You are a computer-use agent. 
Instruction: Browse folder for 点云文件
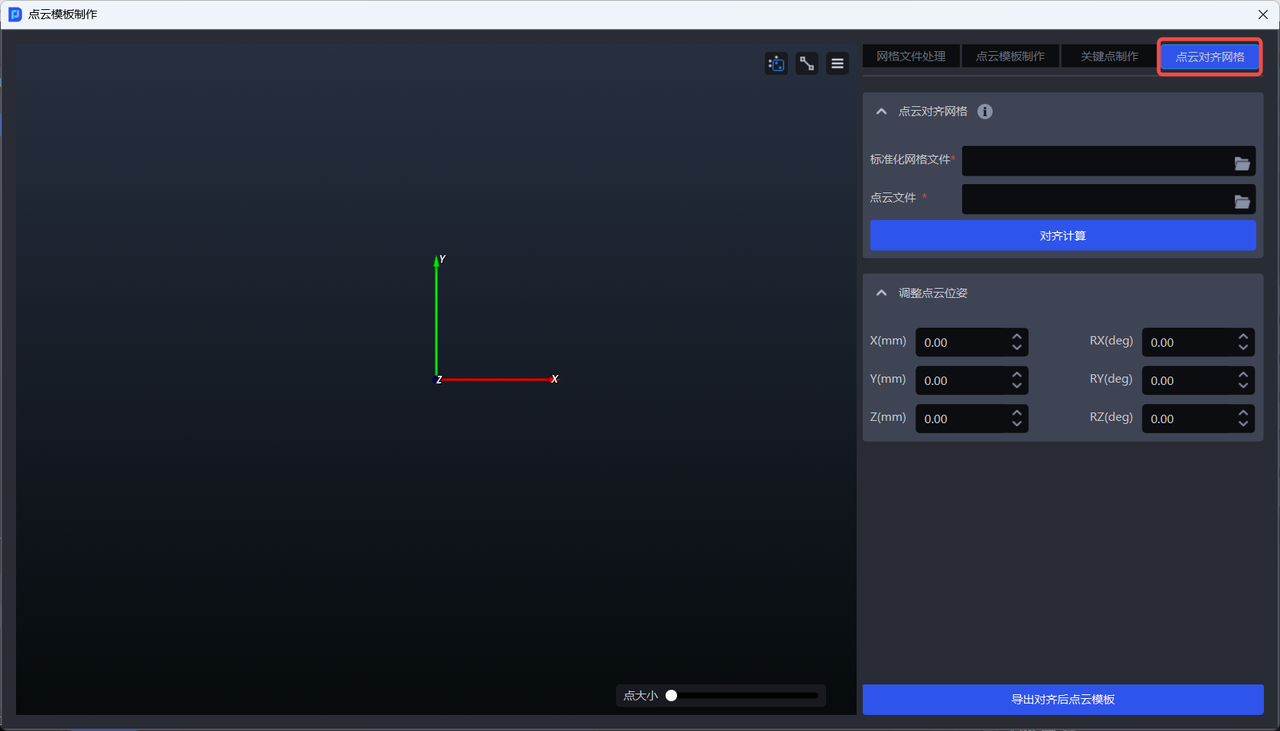tap(1242, 201)
